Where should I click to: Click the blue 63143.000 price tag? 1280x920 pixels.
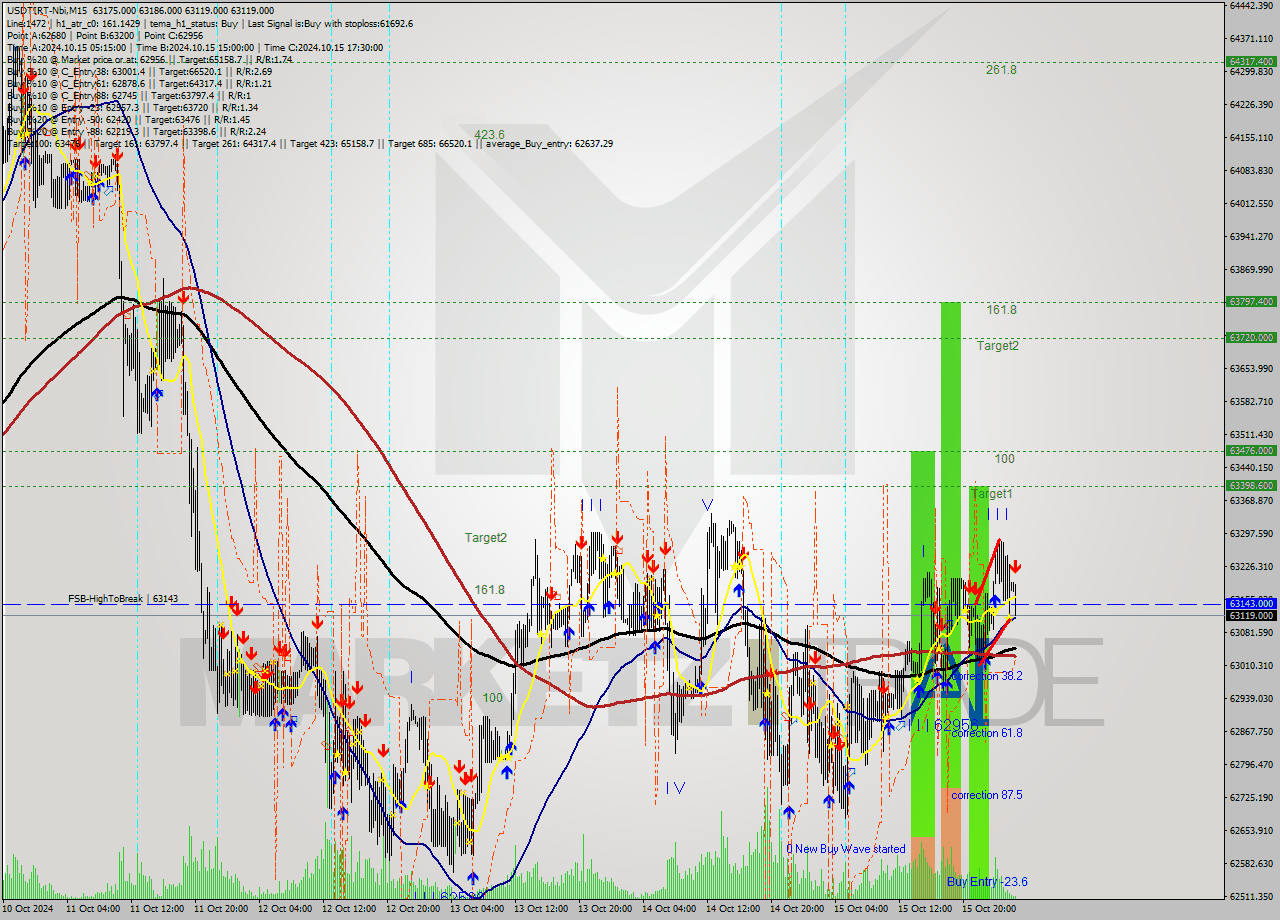1250,604
